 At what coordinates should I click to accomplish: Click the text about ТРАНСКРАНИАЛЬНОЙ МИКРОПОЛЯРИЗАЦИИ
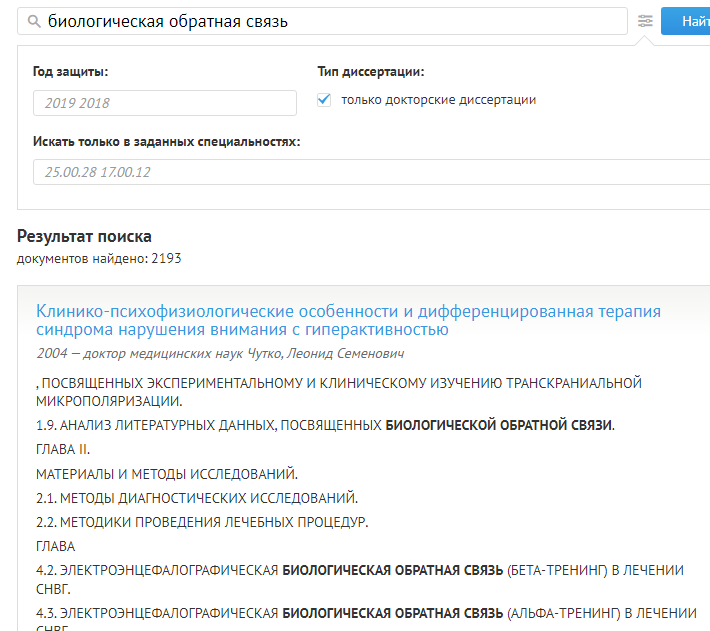pos(339,392)
